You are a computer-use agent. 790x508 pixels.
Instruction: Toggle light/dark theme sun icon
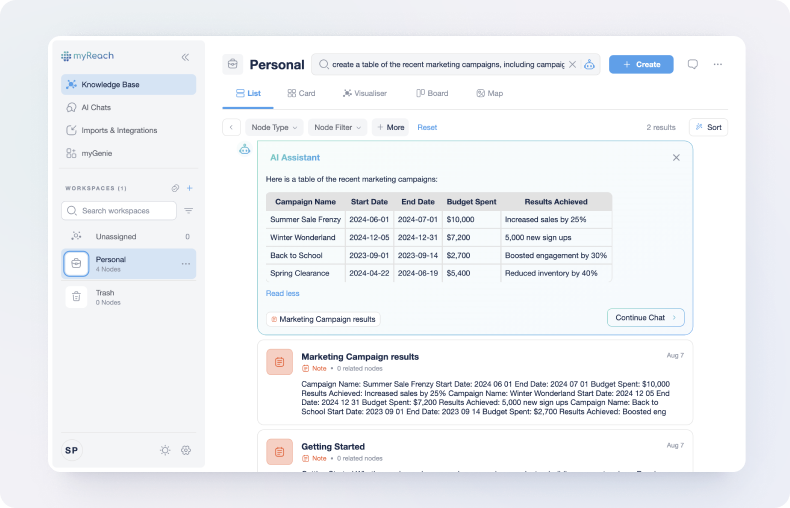coord(165,450)
